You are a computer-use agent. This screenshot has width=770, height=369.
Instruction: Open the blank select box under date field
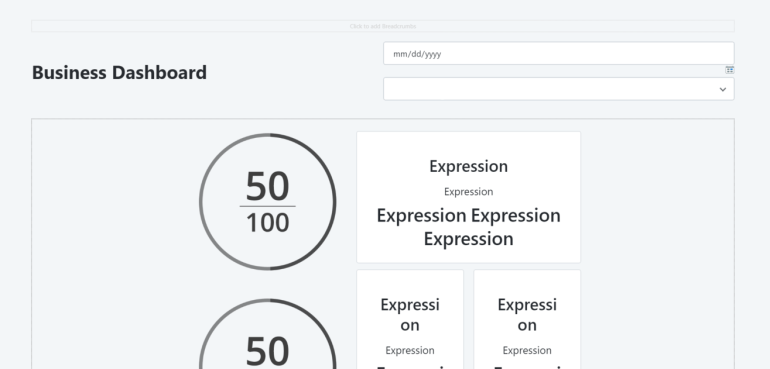click(x=559, y=89)
